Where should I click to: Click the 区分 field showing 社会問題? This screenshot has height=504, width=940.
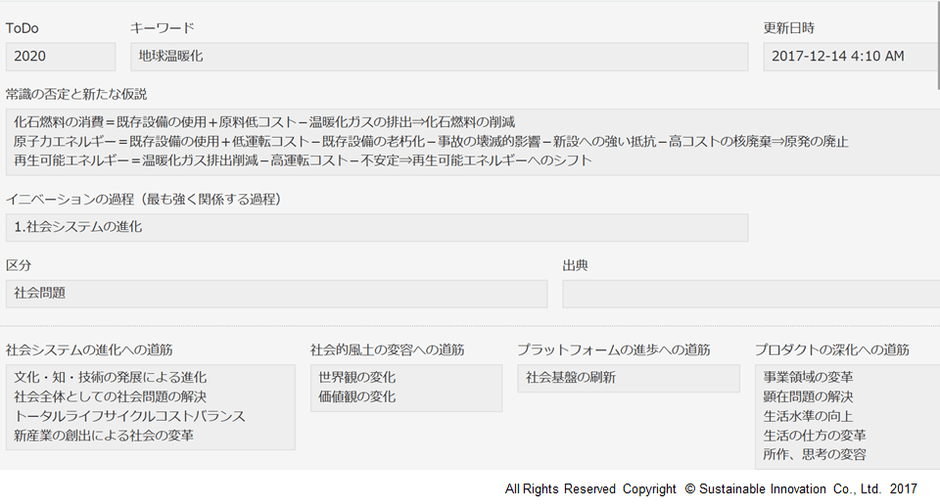276,294
